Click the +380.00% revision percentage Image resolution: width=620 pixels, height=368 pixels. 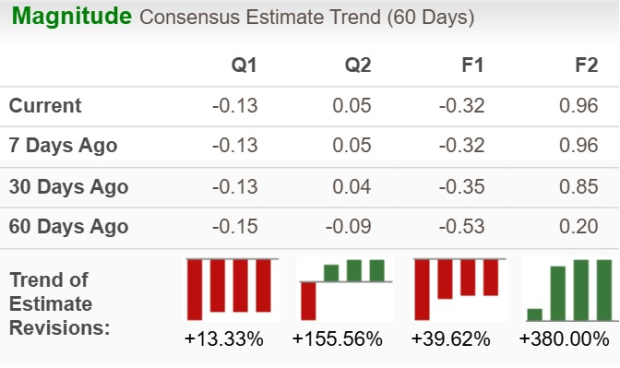click(564, 339)
